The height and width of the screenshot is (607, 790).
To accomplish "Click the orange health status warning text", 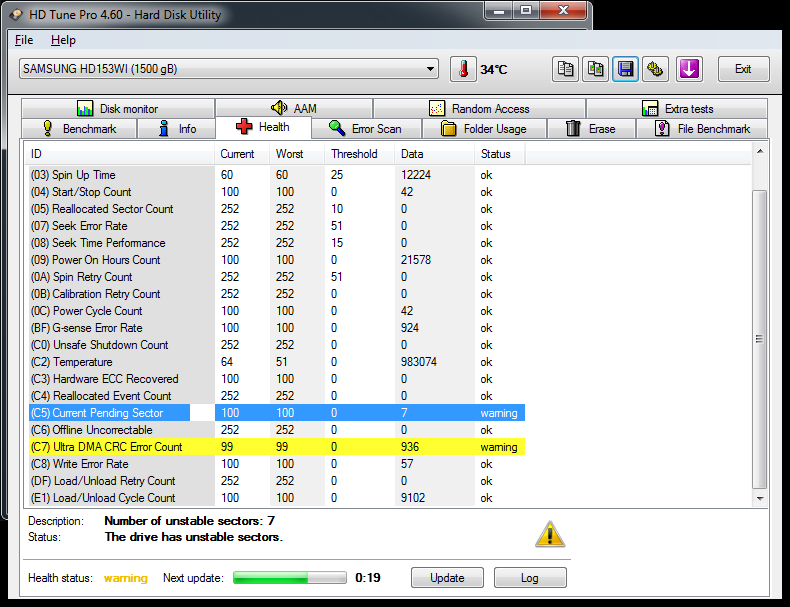I will [x=125, y=578].
